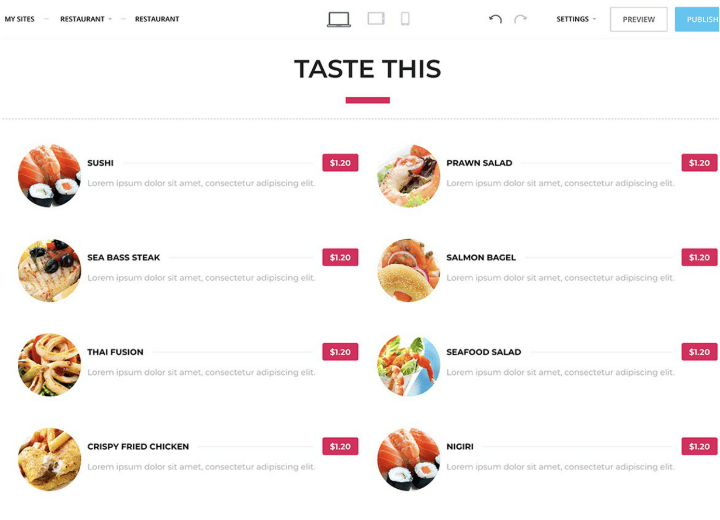This screenshot has width=720, height=520.
Task: Open the Settings dropdown
Action: (x=576, y=19)
